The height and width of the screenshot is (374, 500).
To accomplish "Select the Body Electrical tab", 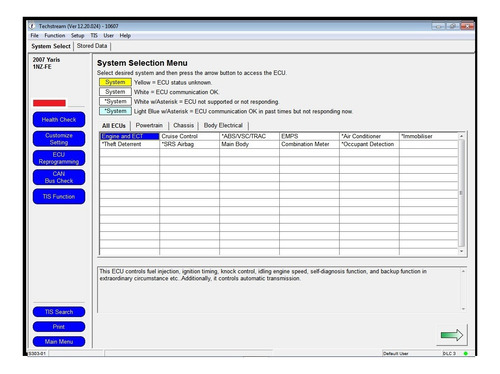I will click(x=223, y=125).
